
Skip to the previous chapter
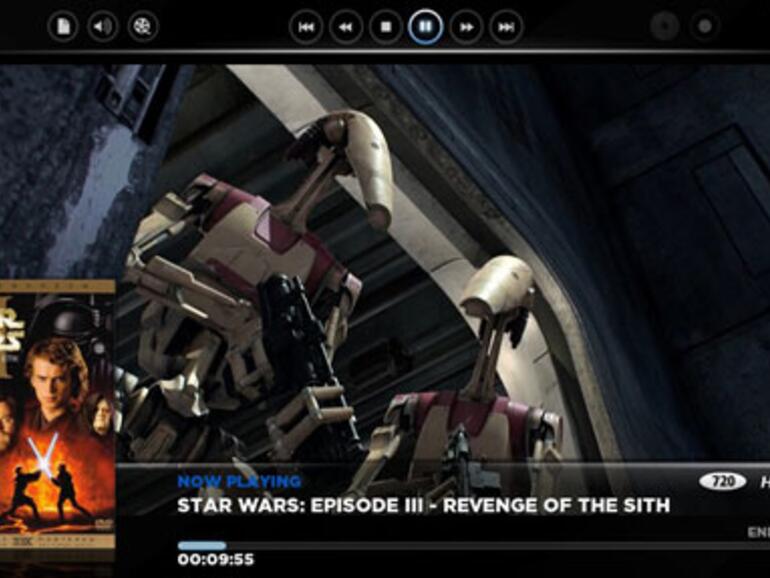(306, 27)
